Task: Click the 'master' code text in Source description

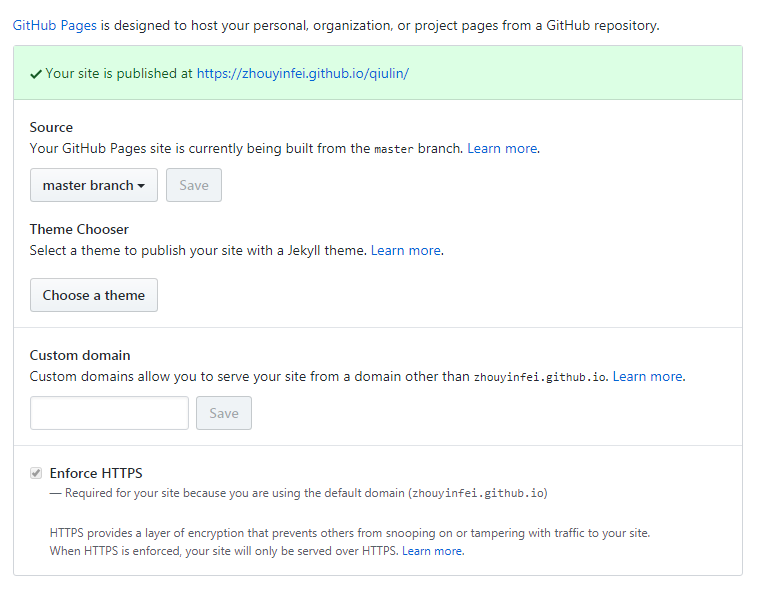Action: (x=394, y=149)
